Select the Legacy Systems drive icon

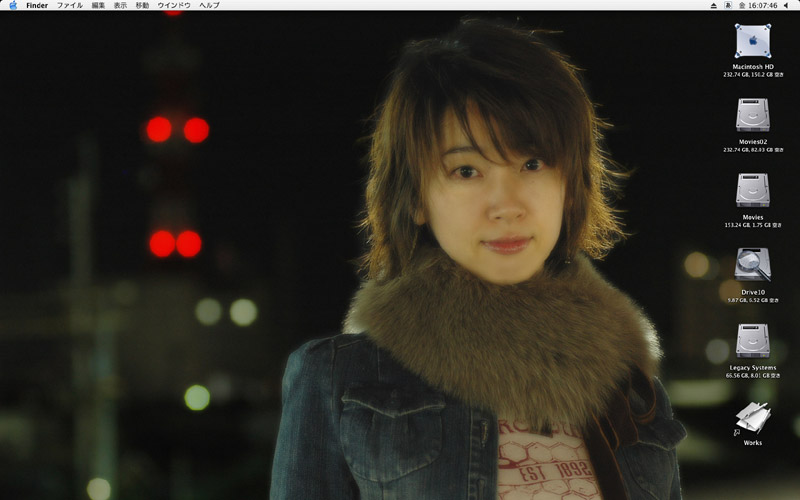pos(753,341)
